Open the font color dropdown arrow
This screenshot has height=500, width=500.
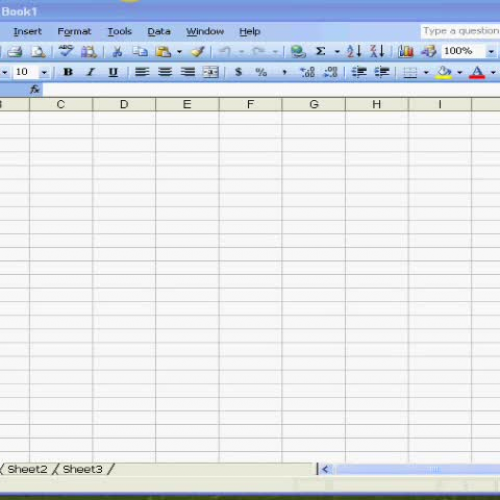493,72
